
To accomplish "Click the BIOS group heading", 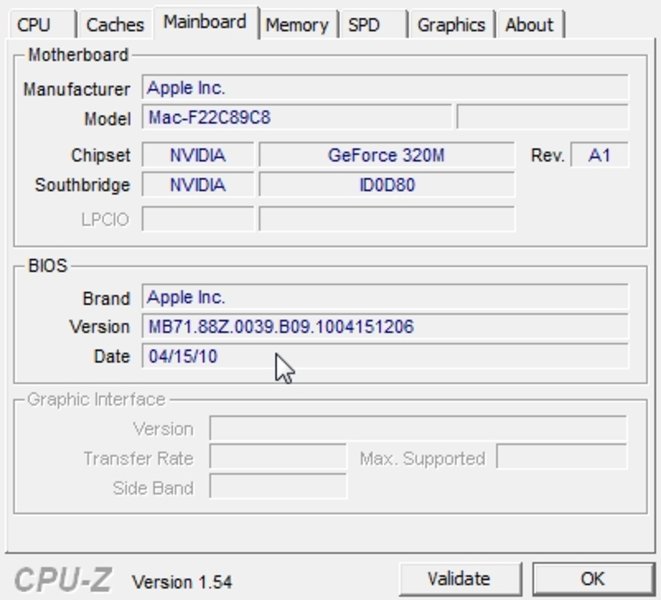I will click(x=48, y=266).
